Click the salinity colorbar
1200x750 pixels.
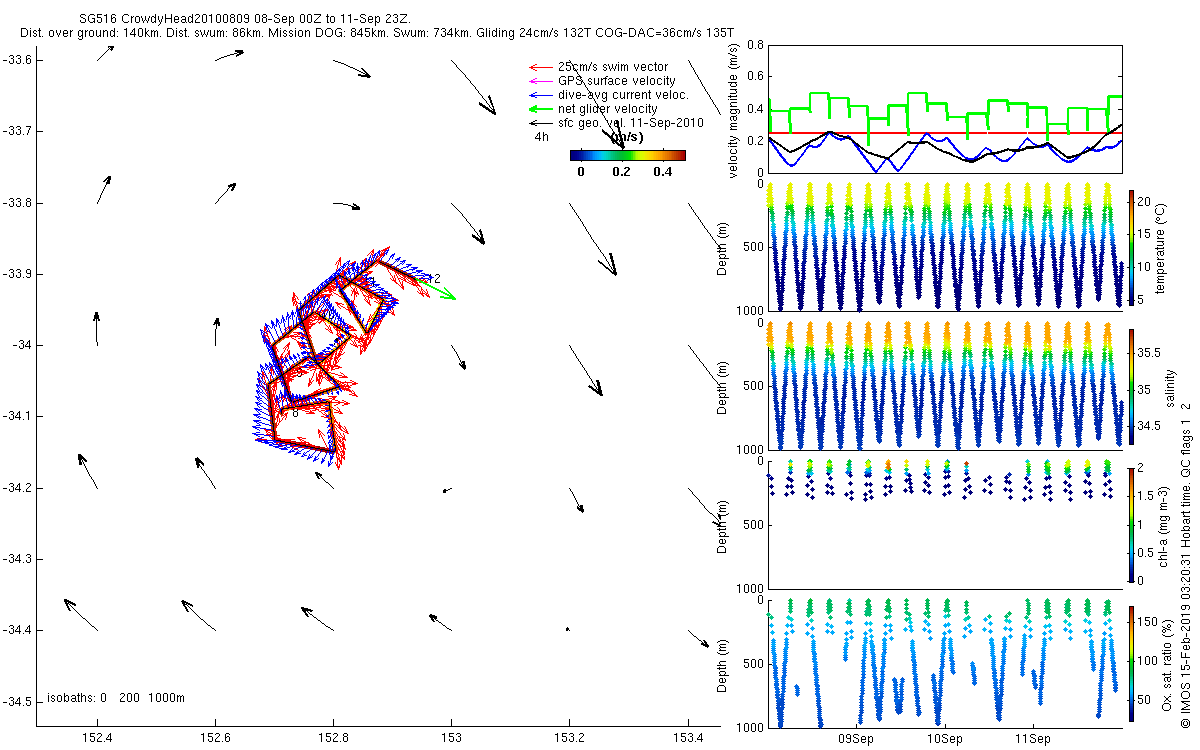click(1131, 388)
